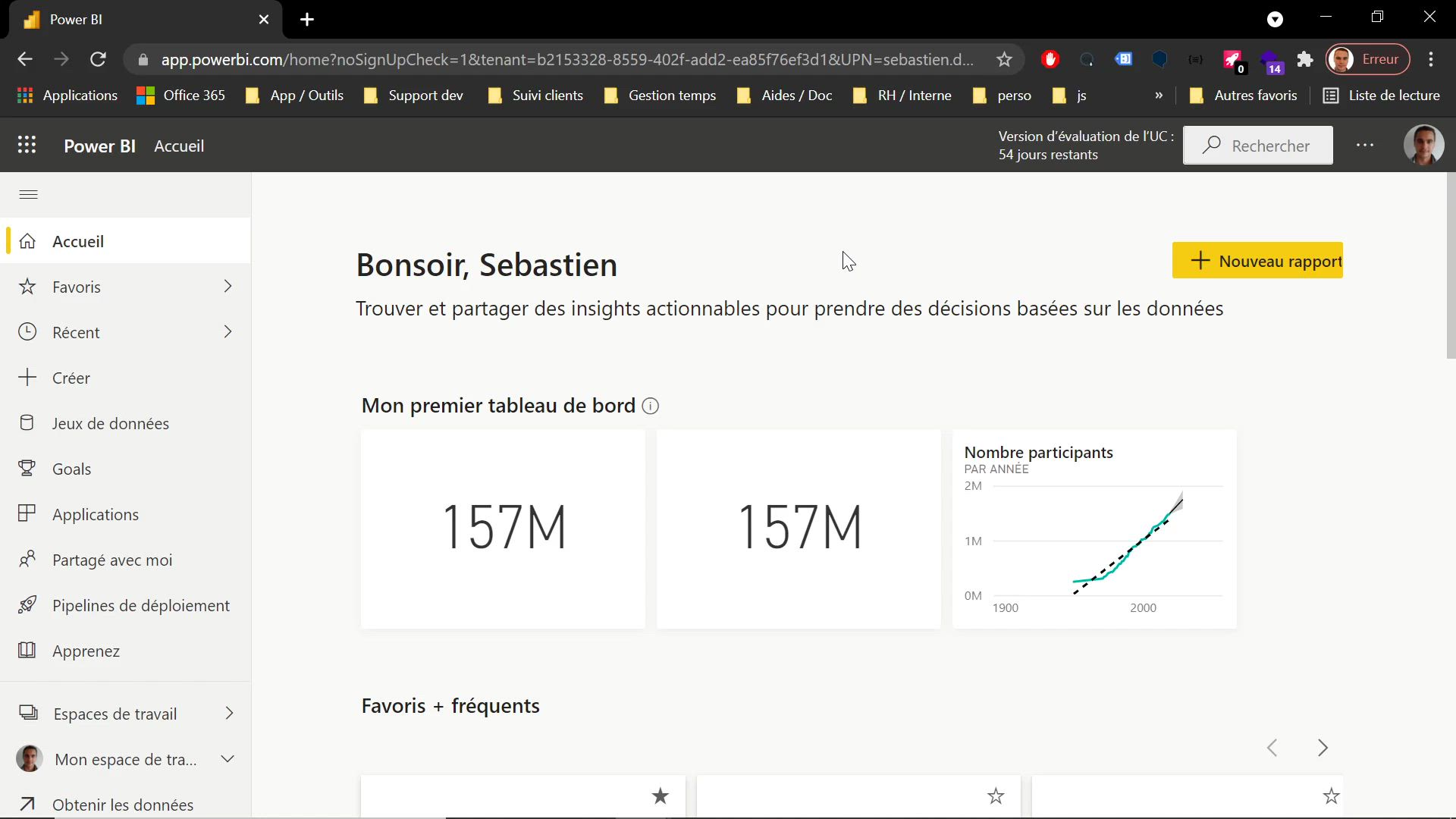The image size is (1456, 819).
Task: Open the Nombre participants chart tile
Action: click(x=1094, y=529)
